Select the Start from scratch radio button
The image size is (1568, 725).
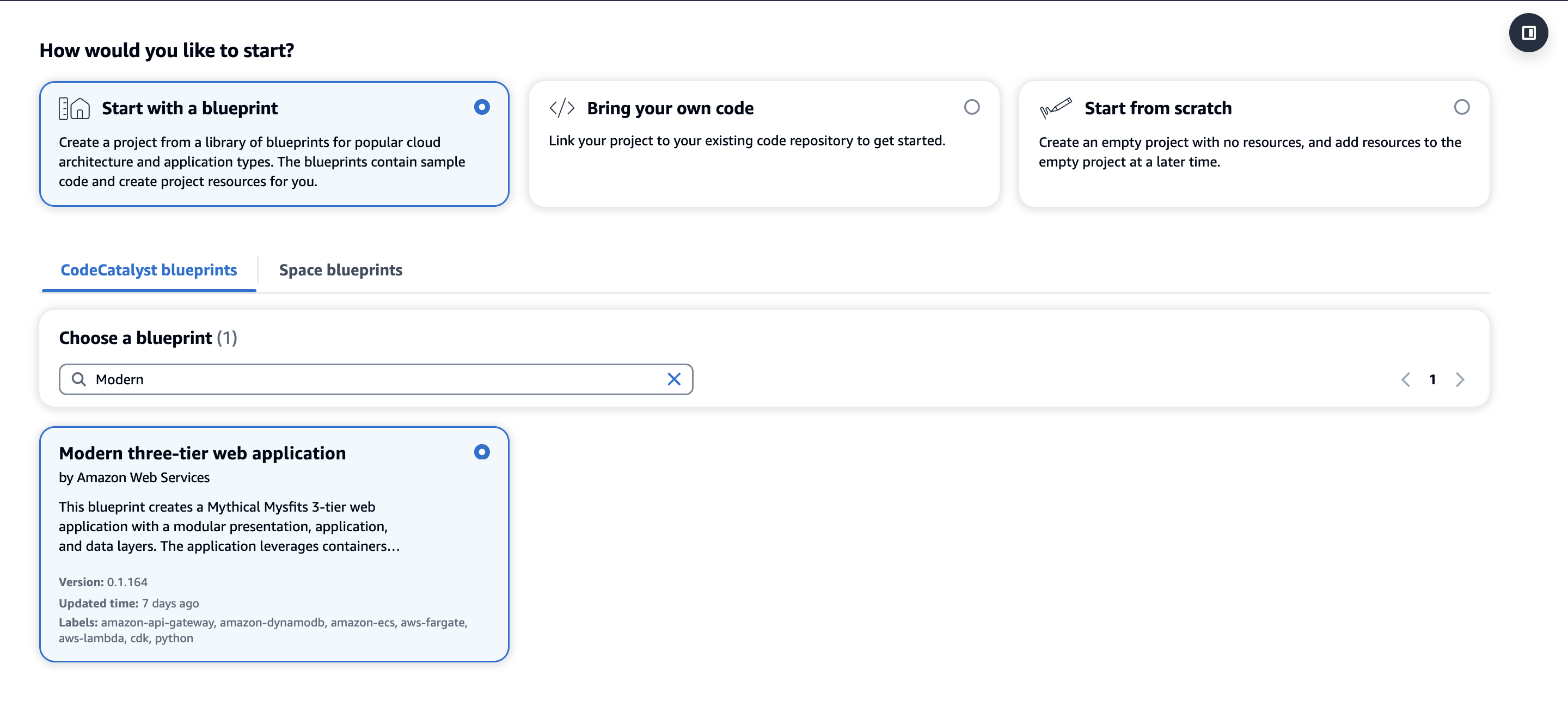coord(1463,107)
